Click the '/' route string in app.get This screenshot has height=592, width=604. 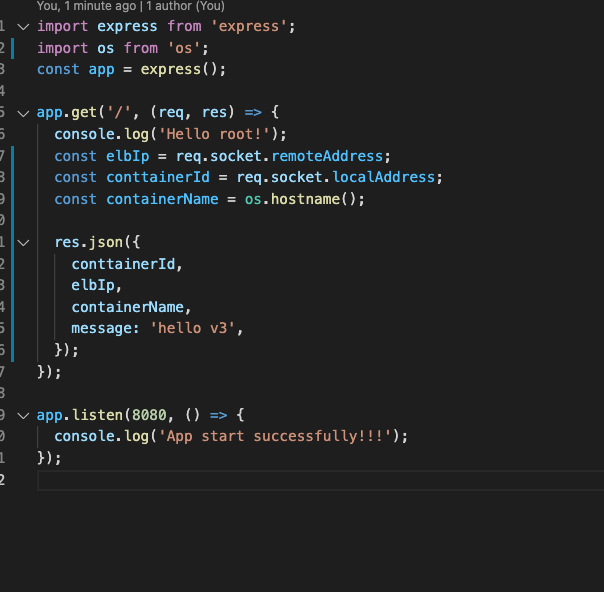[x=119, y=112]
